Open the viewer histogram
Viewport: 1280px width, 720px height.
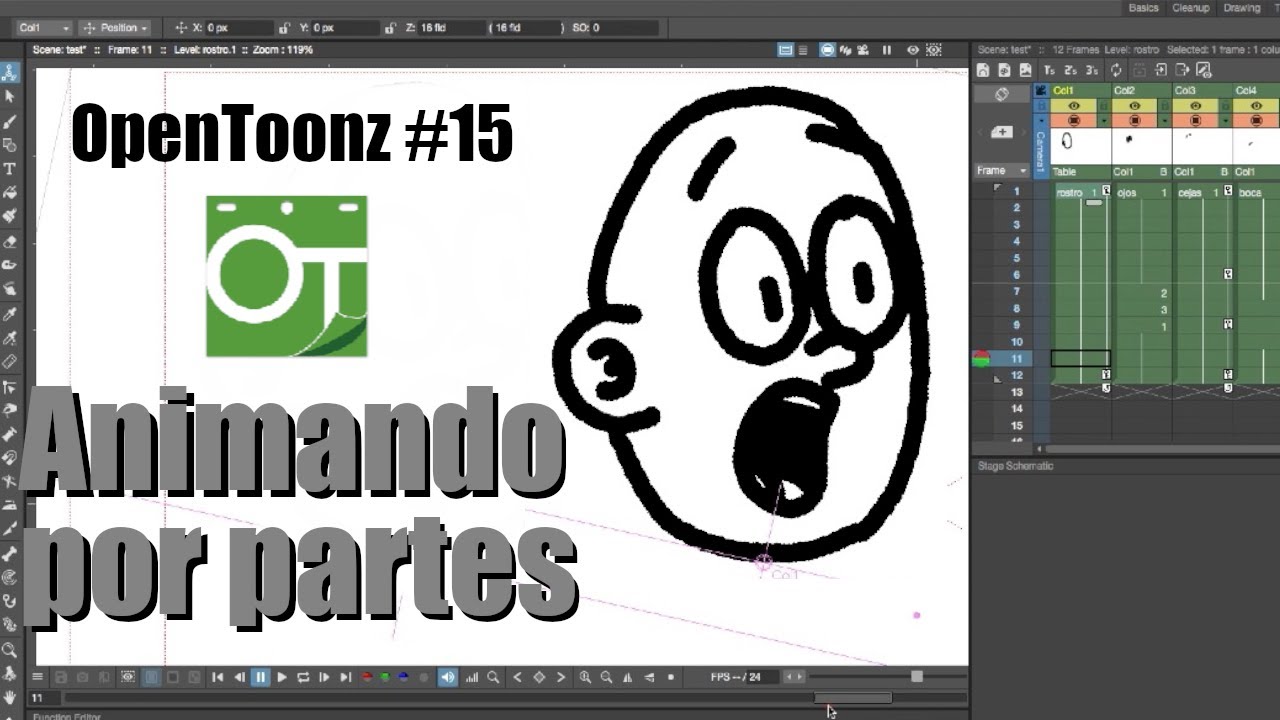pos(471,677)
